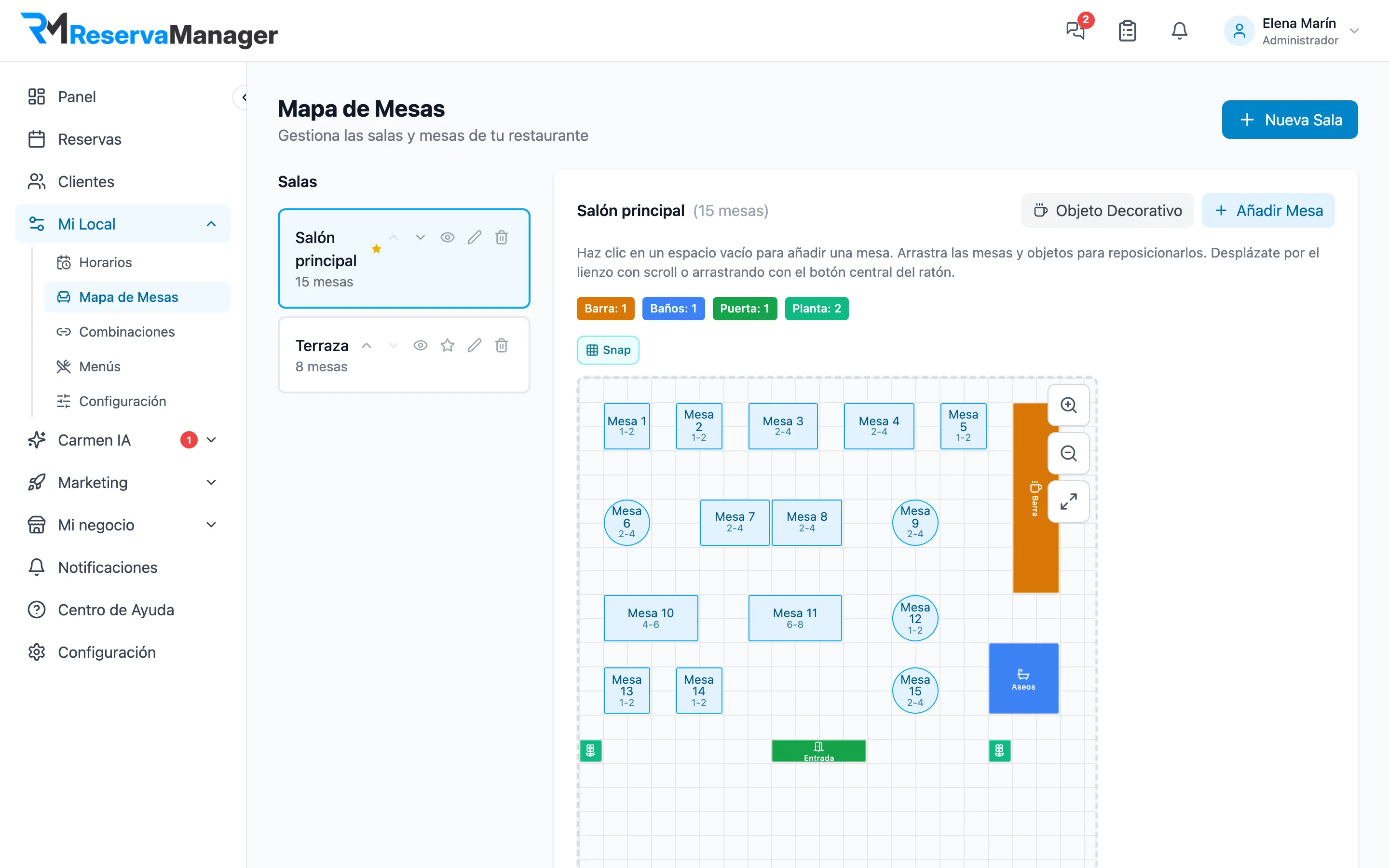Image resolution: width=1389 pixels, height=868 pixels.
Task: Delete the Terraza room
Action: [x=501, y=345]
